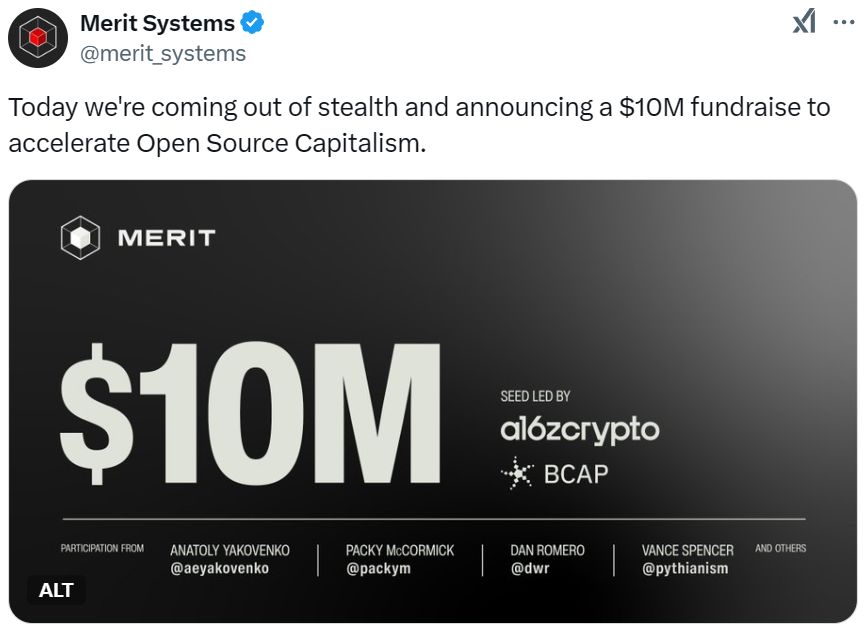Click the MERIT wordmark in the banner

coord(166,238)
